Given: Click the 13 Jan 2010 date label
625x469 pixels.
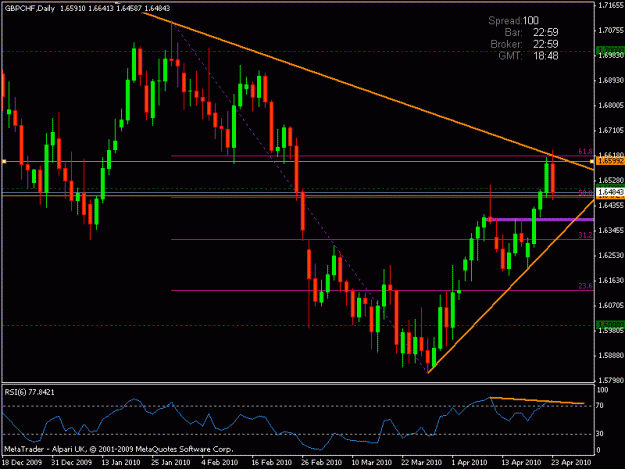Looking at the screenshot, I should [x=121, y=463].
